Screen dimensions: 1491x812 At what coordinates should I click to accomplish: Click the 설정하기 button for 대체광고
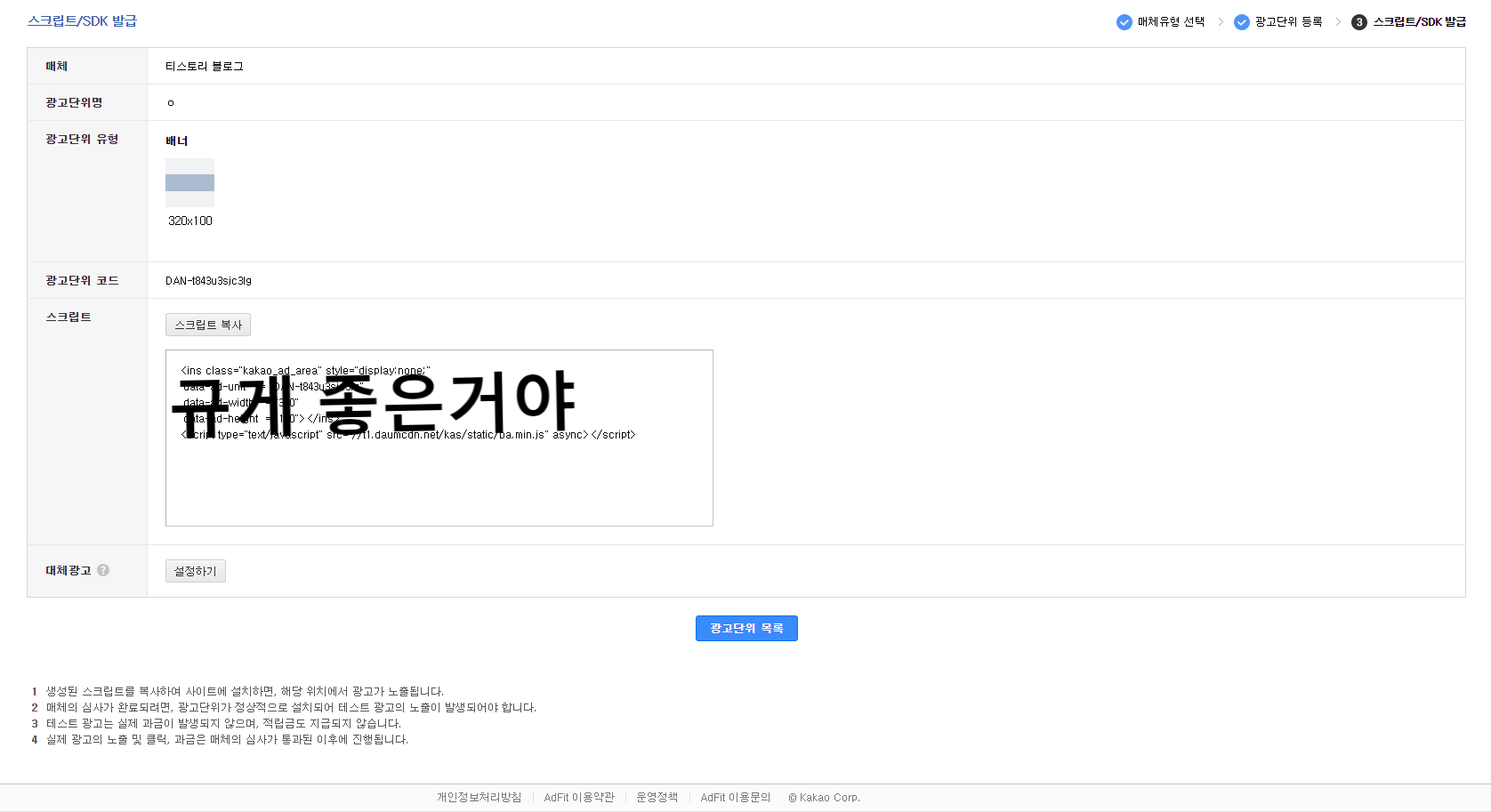[x=196, y=571]
